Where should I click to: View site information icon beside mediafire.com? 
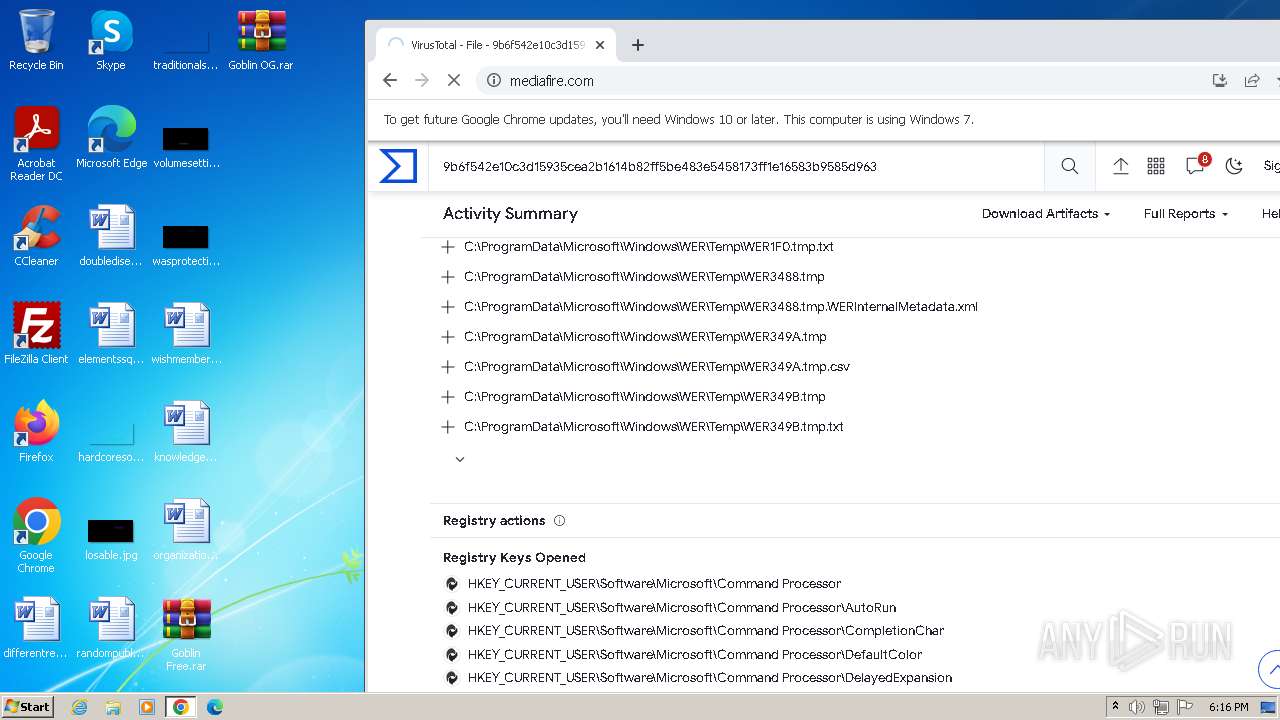(493, 80)
